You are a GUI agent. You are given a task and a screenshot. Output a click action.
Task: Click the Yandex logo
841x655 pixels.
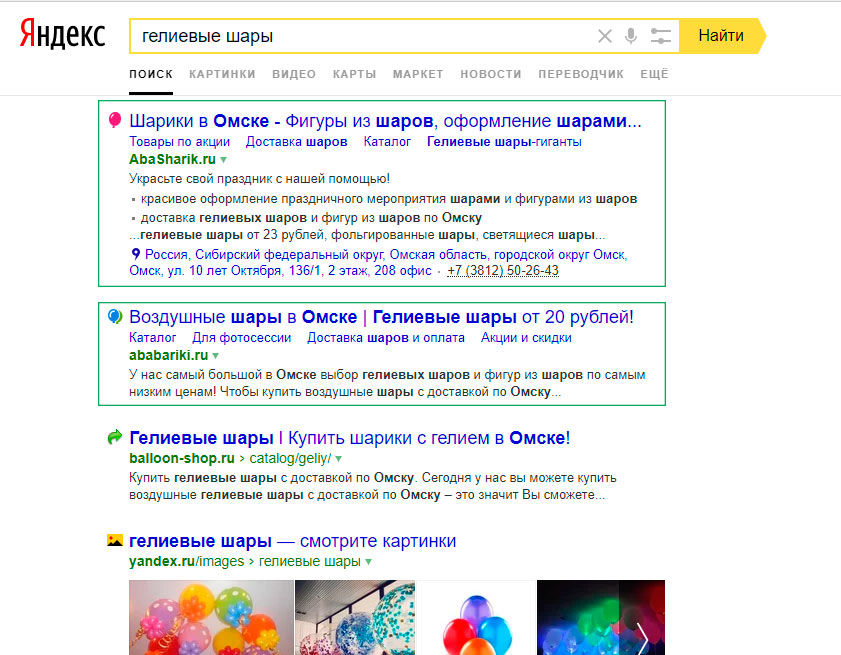pyautogui.click(x=62, y=35)
